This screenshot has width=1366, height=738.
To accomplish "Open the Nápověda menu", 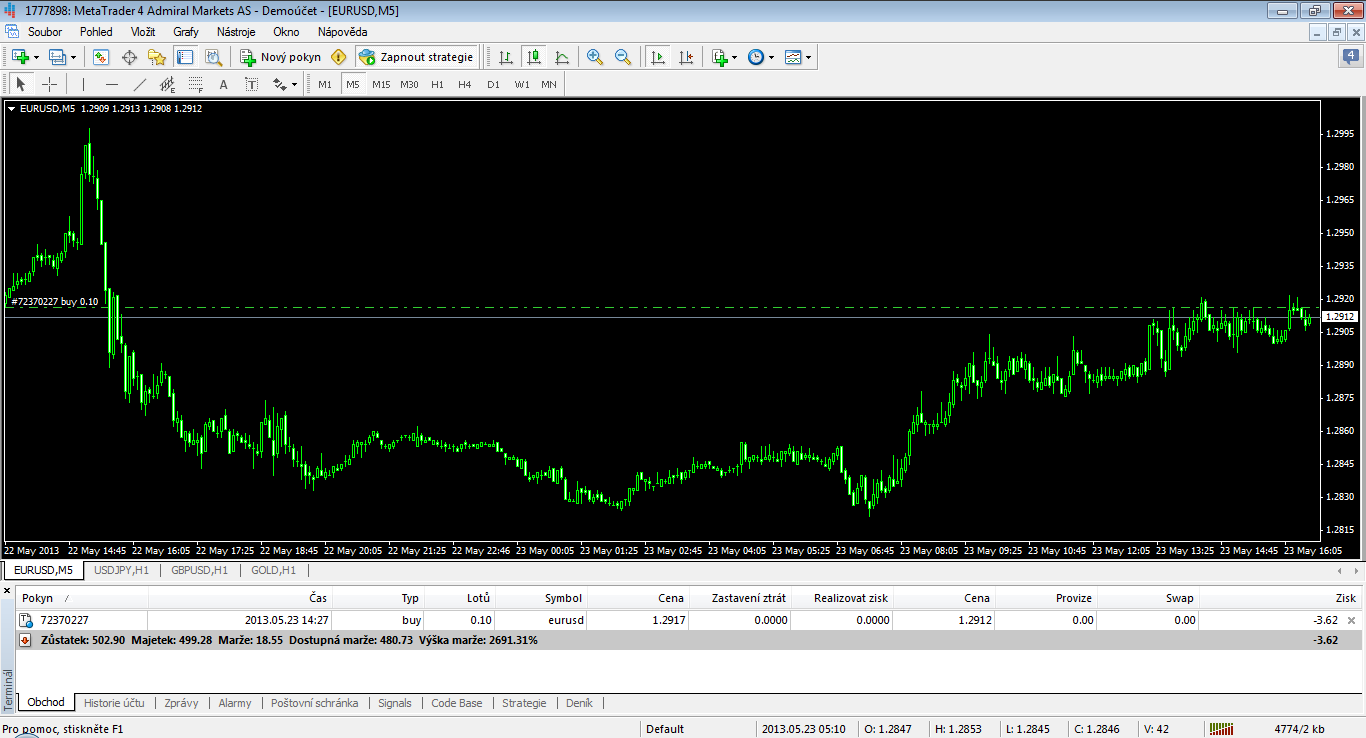I will coord(343,32).
